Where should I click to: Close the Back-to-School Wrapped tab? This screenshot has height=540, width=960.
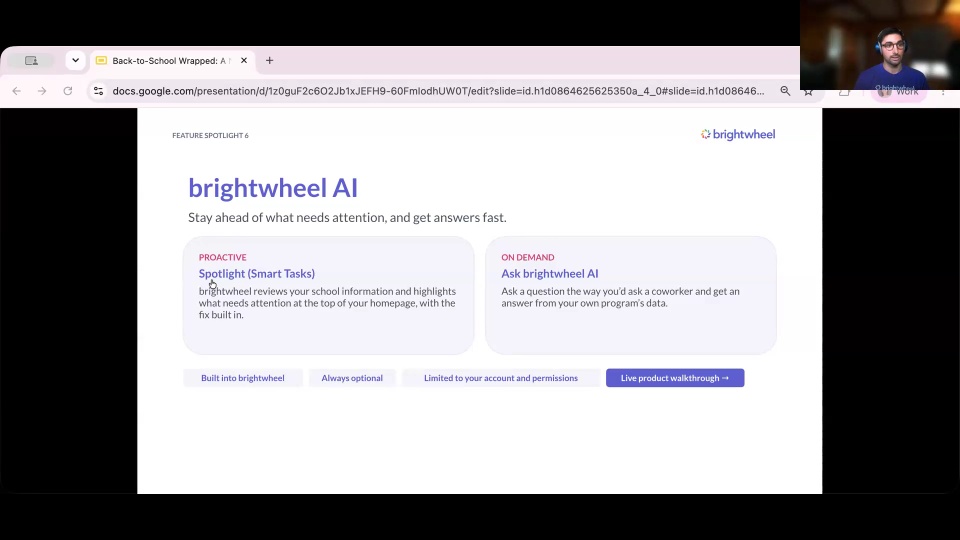tap(244, 61)
